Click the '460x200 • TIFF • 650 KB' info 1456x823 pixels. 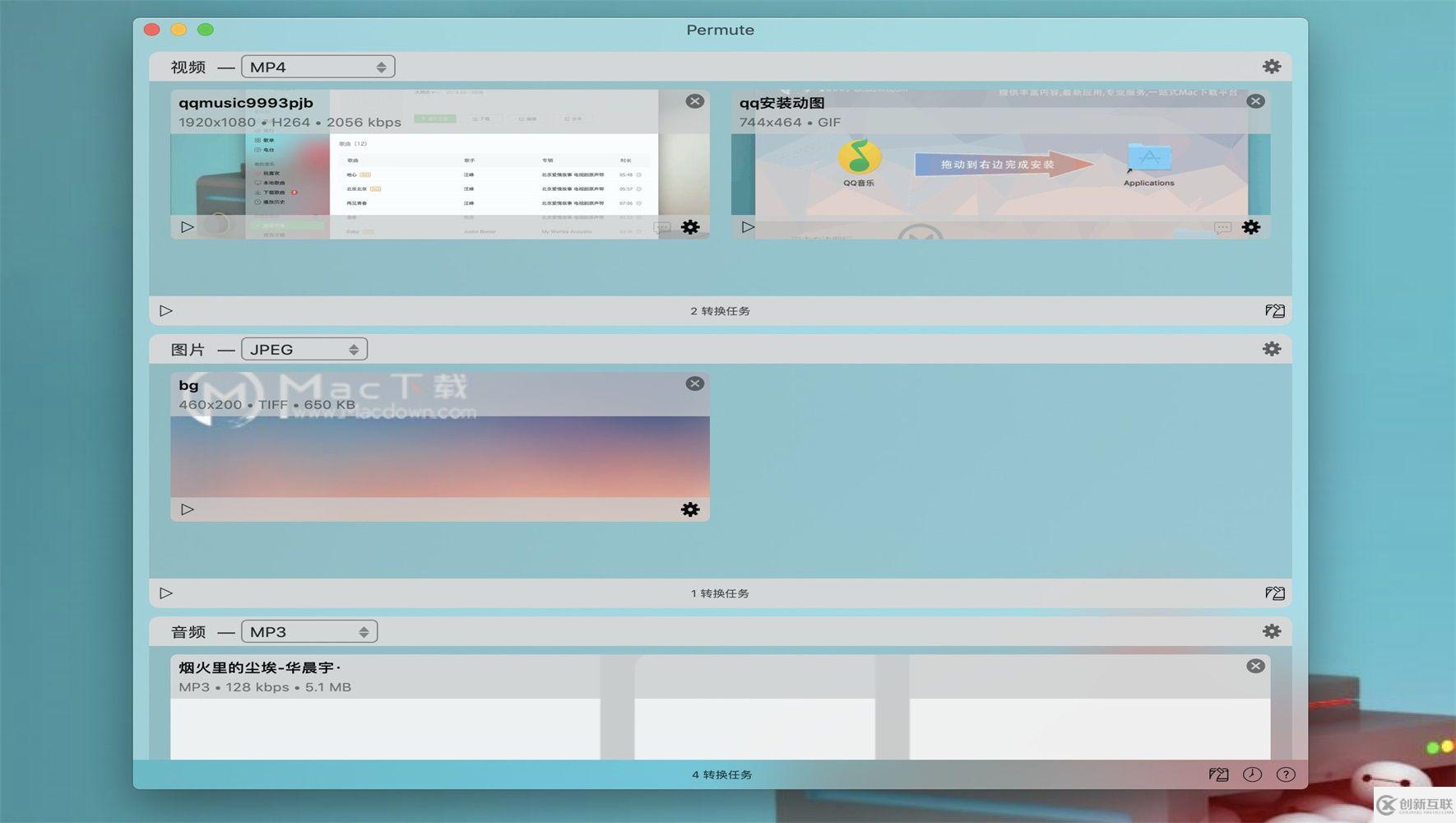[x=267, y=405]
